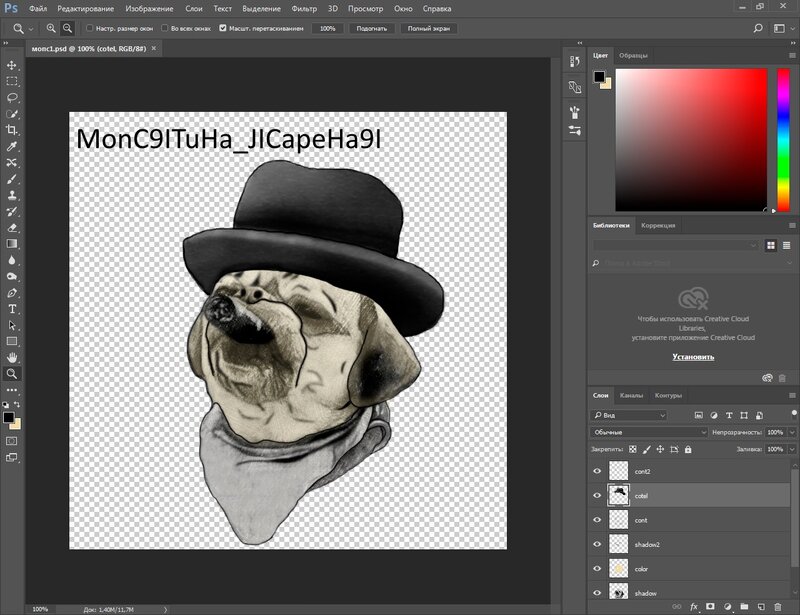
Task: Select the Hand tool
Action: click(12, 357)
